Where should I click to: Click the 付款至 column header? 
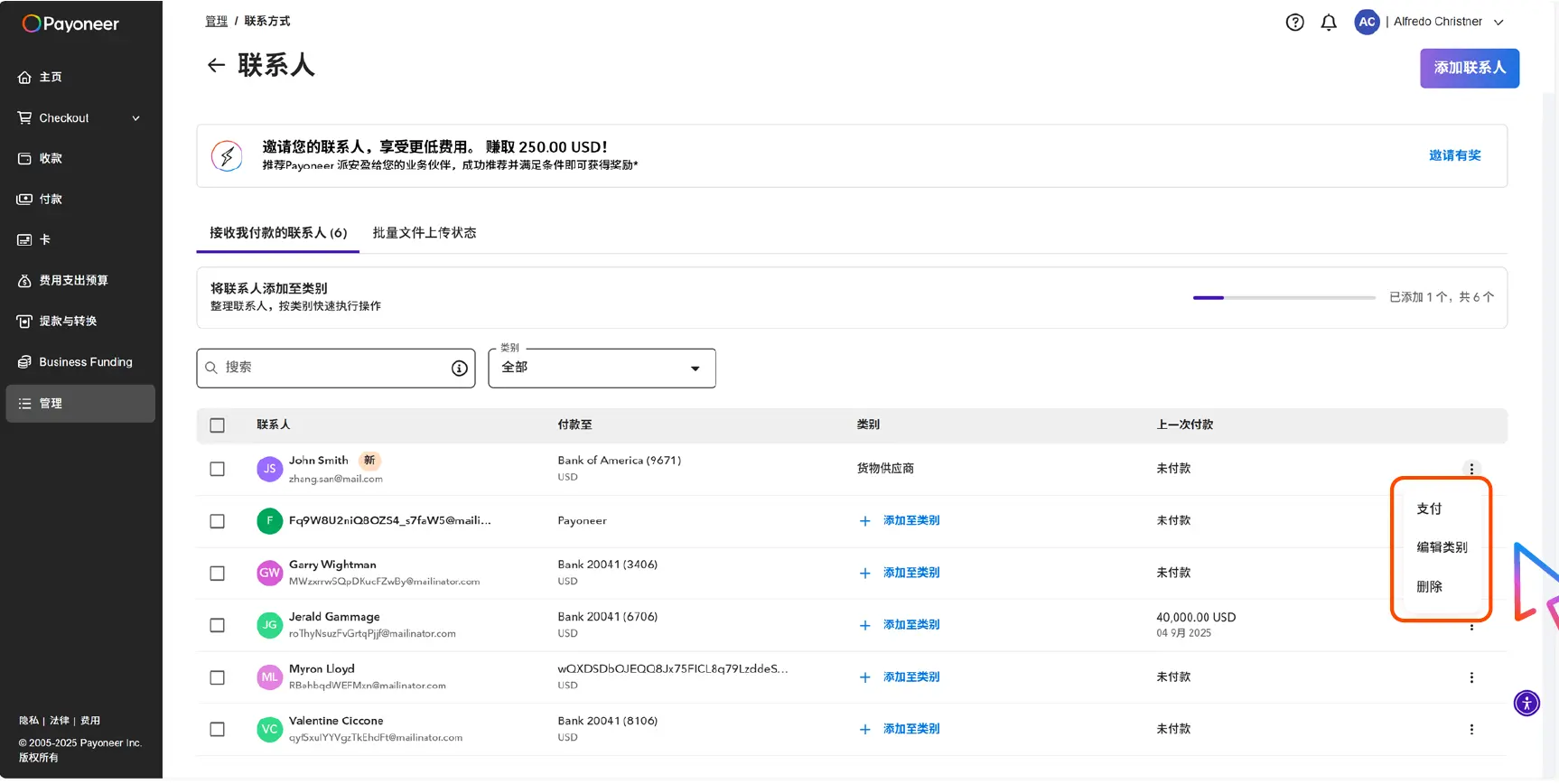coord(574,425)
